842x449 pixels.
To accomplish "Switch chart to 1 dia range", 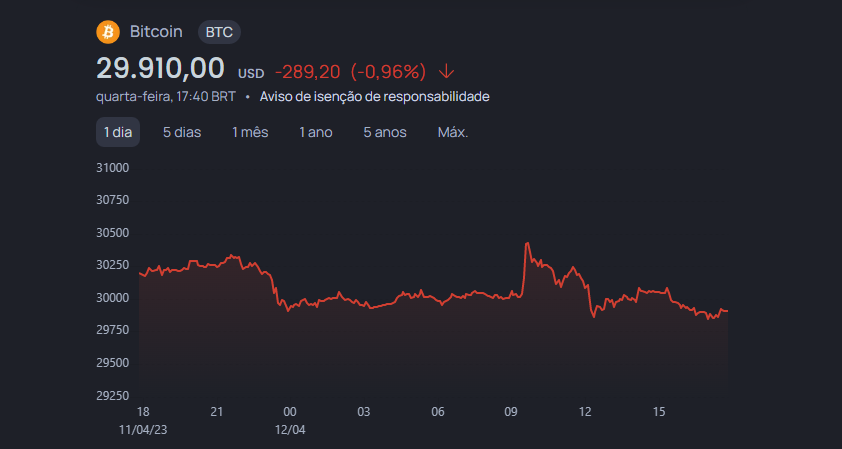I will pyautogui.click(x=118, y=132).
